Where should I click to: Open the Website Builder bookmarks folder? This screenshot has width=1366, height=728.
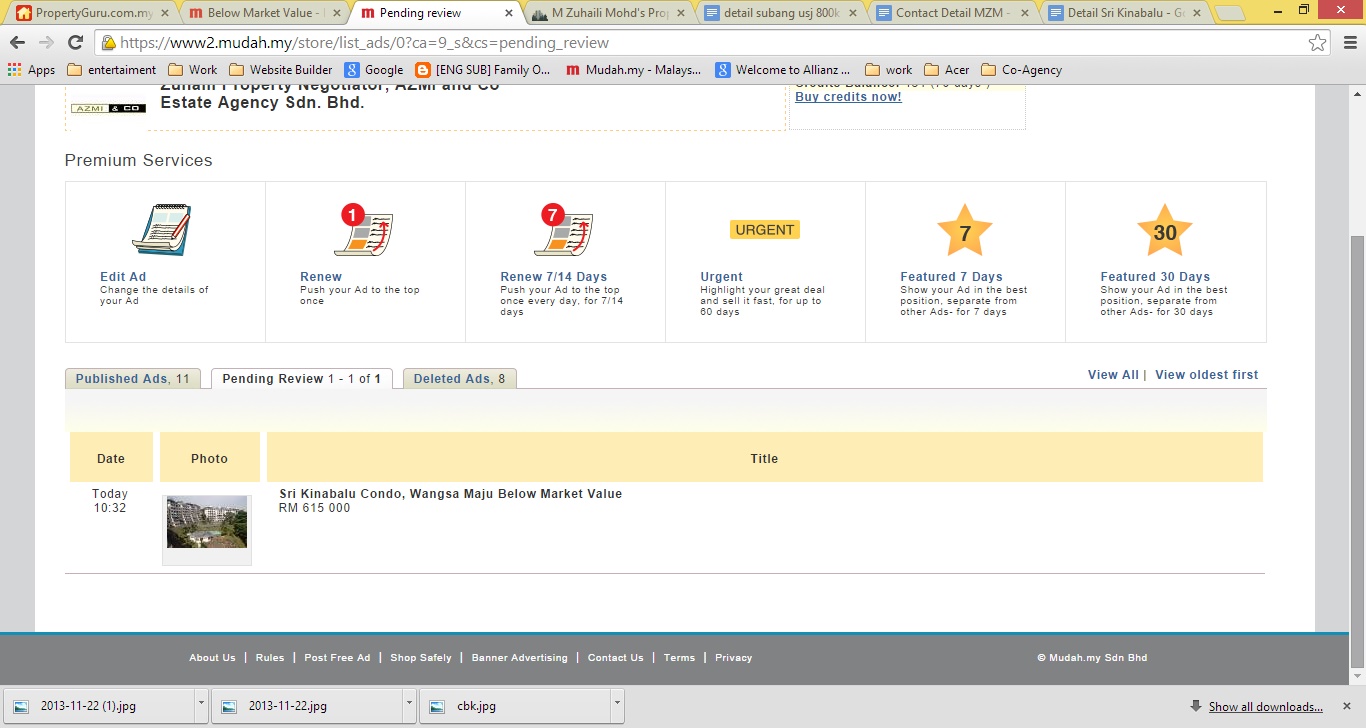coord(281,70)
